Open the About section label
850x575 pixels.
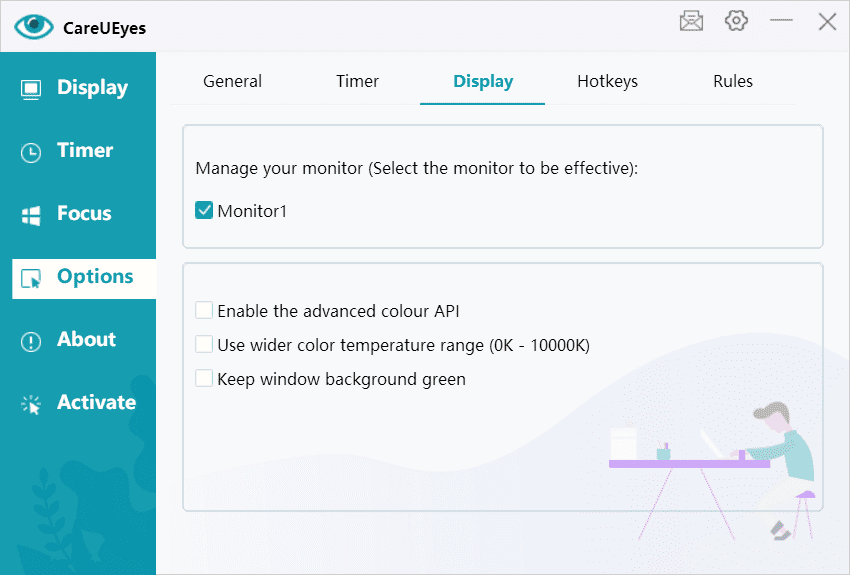87,340
